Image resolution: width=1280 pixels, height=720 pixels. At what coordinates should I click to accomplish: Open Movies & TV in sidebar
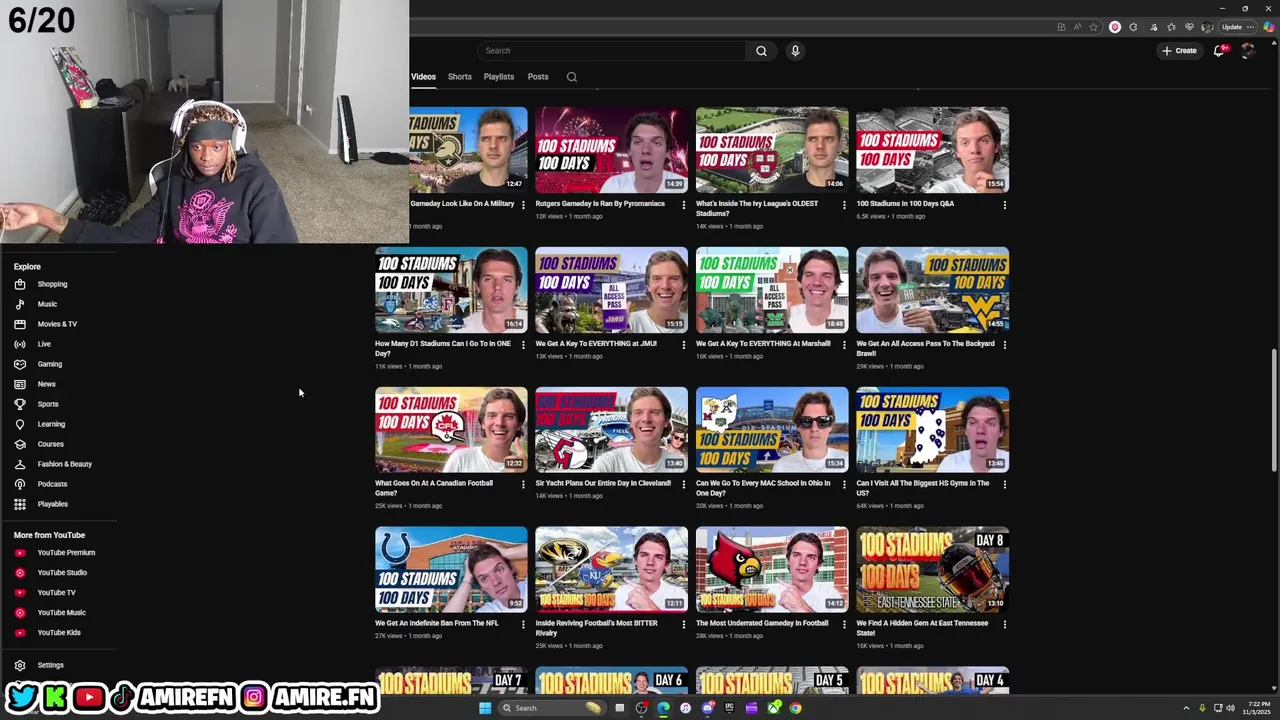57,324
